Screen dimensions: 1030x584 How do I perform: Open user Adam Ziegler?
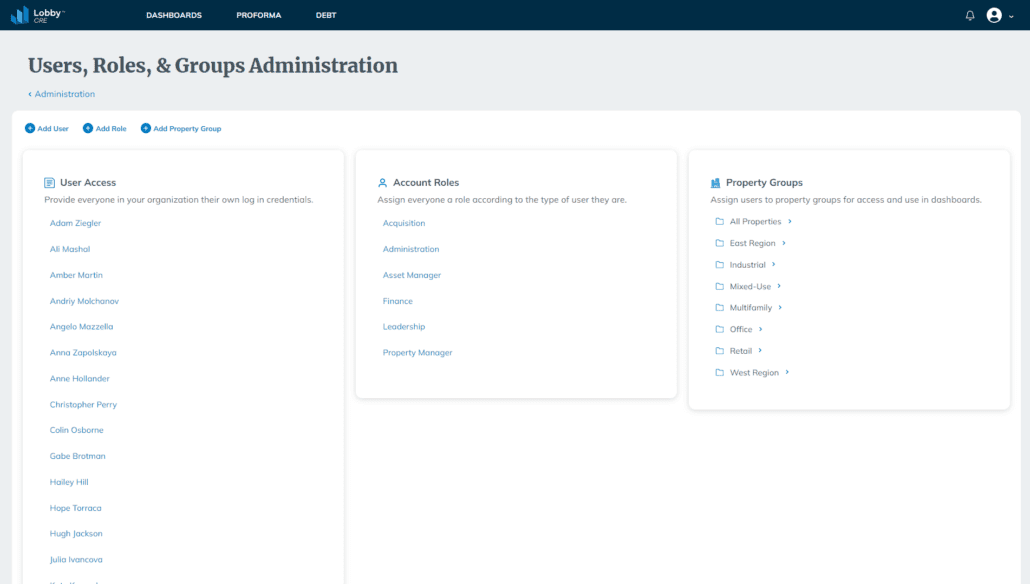(x=76, y=223)
